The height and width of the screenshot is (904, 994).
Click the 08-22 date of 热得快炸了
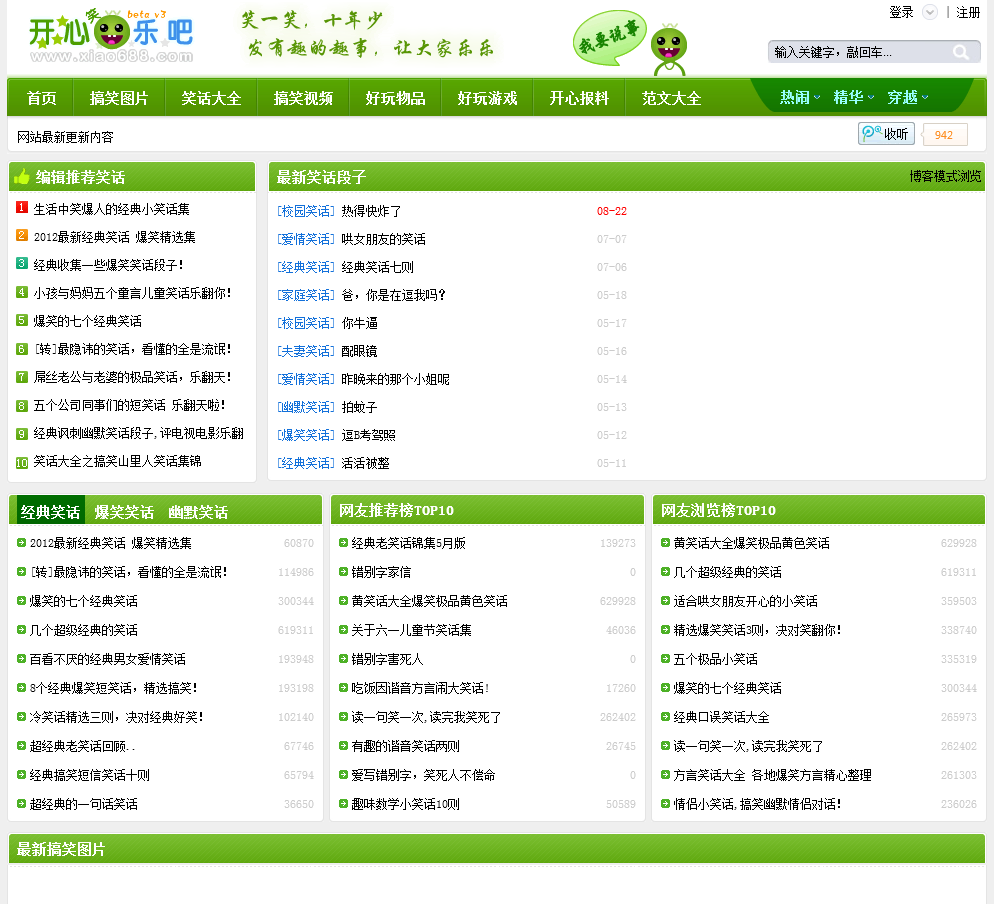click(612, 211)
